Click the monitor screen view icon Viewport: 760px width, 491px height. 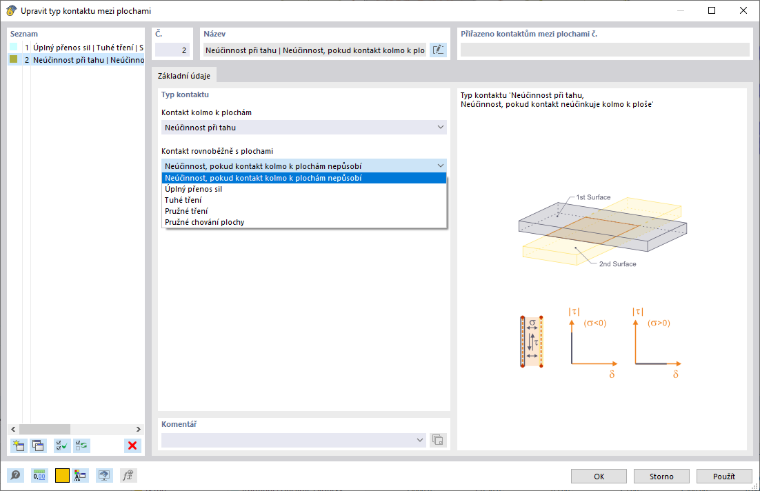(x=104, y=475)
